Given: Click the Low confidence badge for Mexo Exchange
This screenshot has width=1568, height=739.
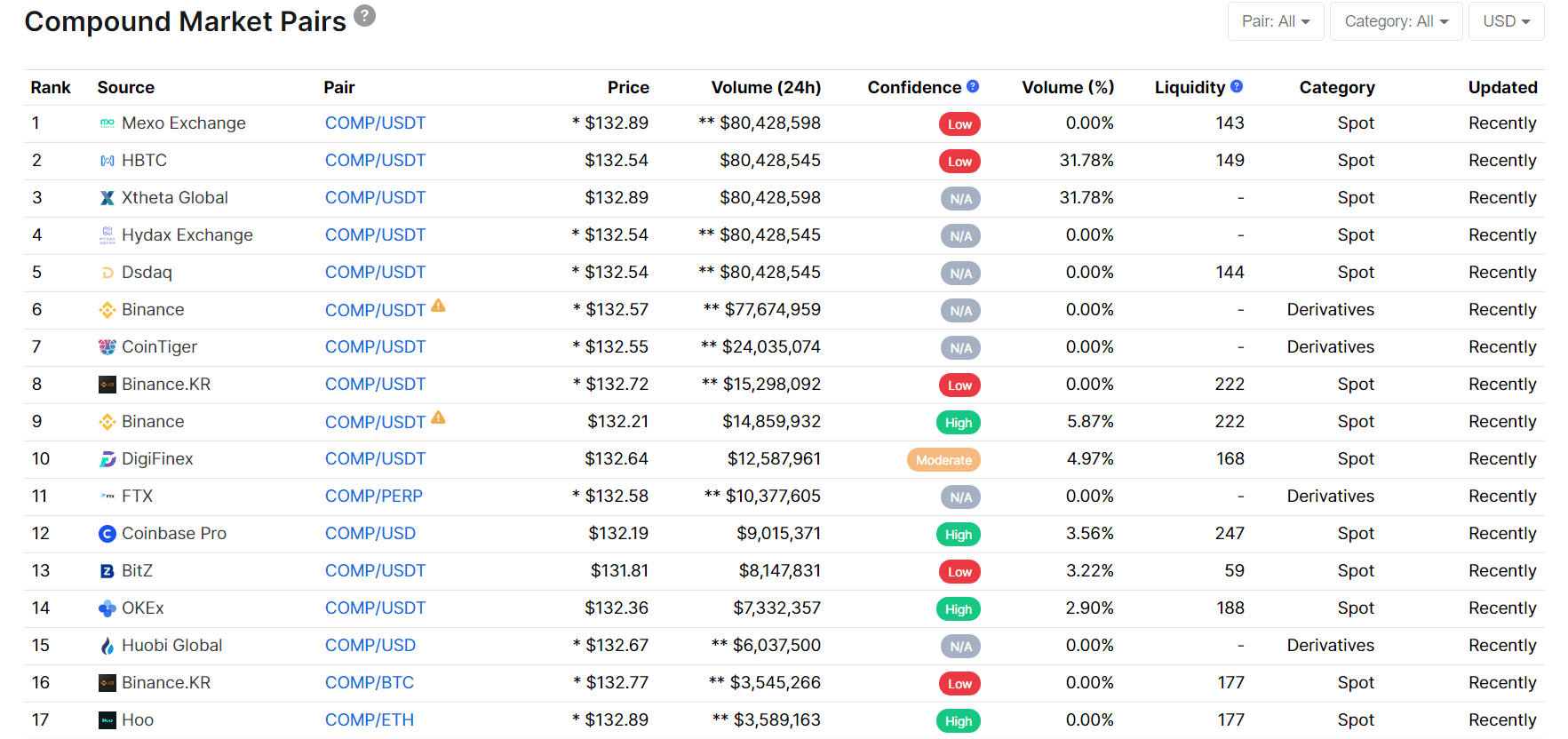Looking at the screenshot, I should click(x=959, y=124).
